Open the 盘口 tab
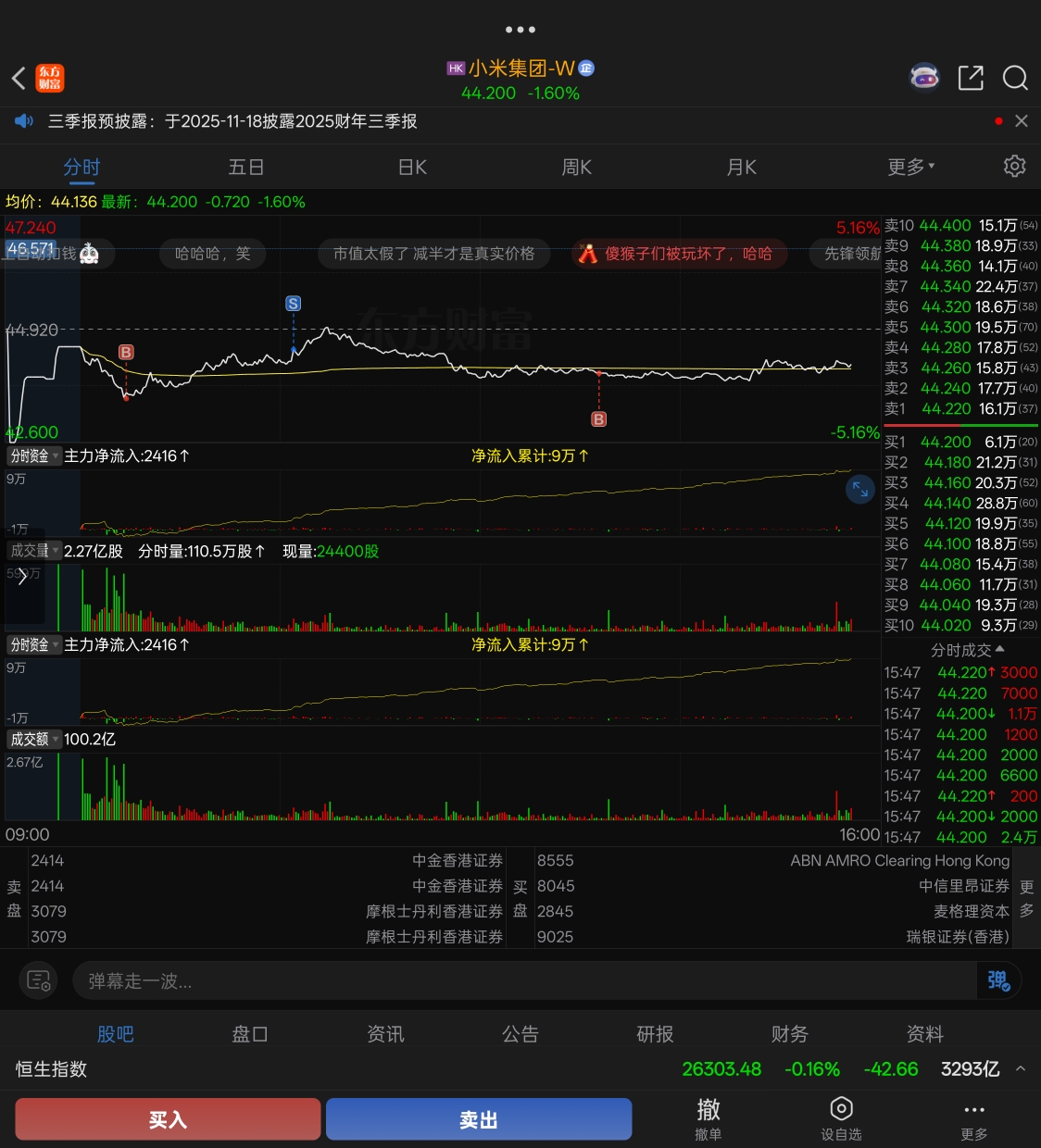This screenshot has height=1148, width=1041. click(x=250, y=1034)
